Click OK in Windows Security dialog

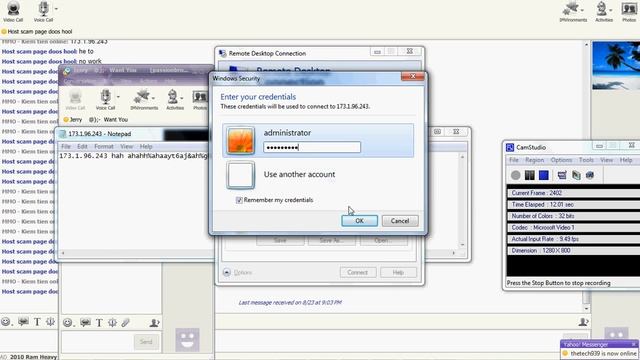point(359,221)
